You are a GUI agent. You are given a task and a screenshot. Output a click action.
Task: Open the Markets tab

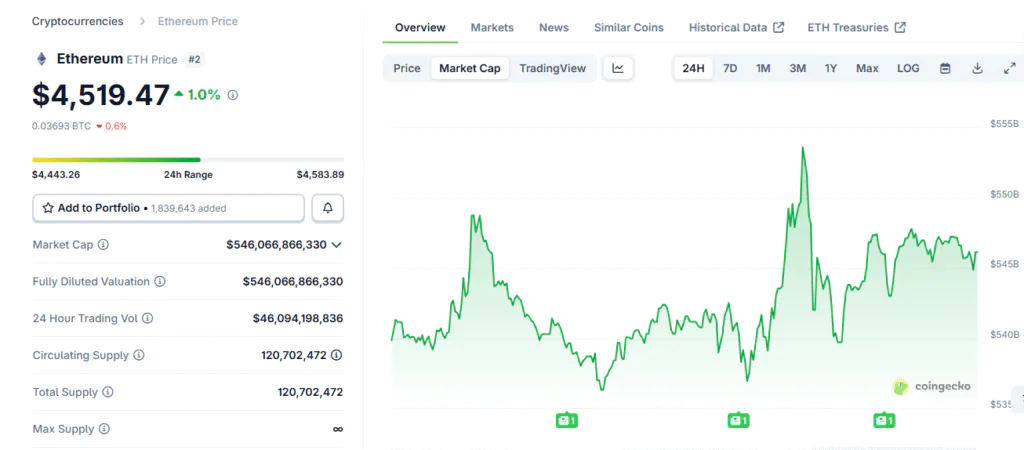pos(492,27)
